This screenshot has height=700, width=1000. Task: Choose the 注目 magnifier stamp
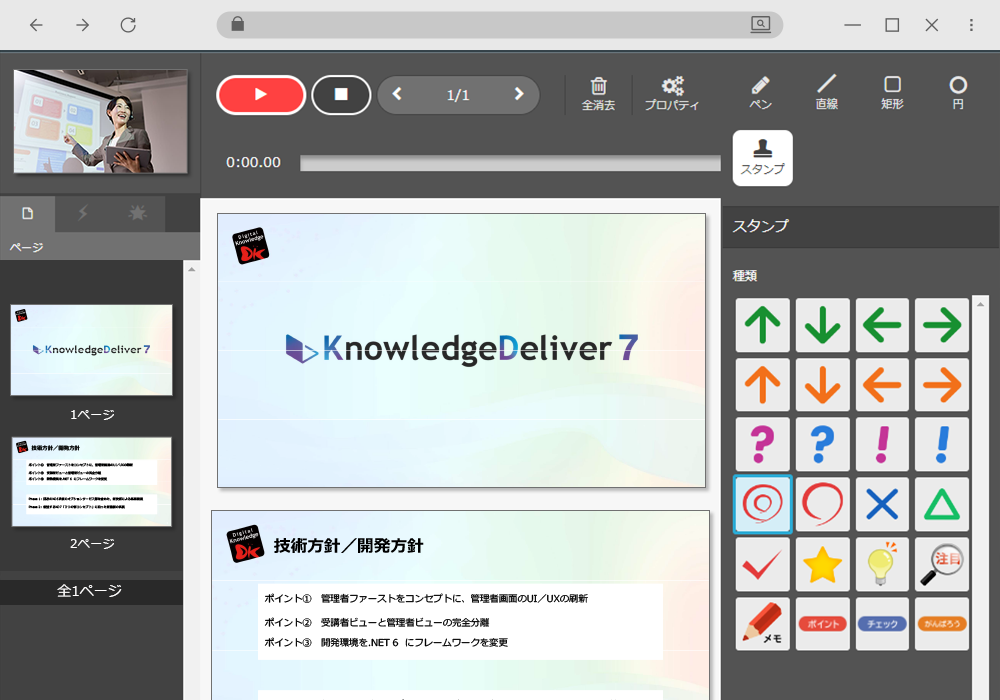tap(942, 564)
